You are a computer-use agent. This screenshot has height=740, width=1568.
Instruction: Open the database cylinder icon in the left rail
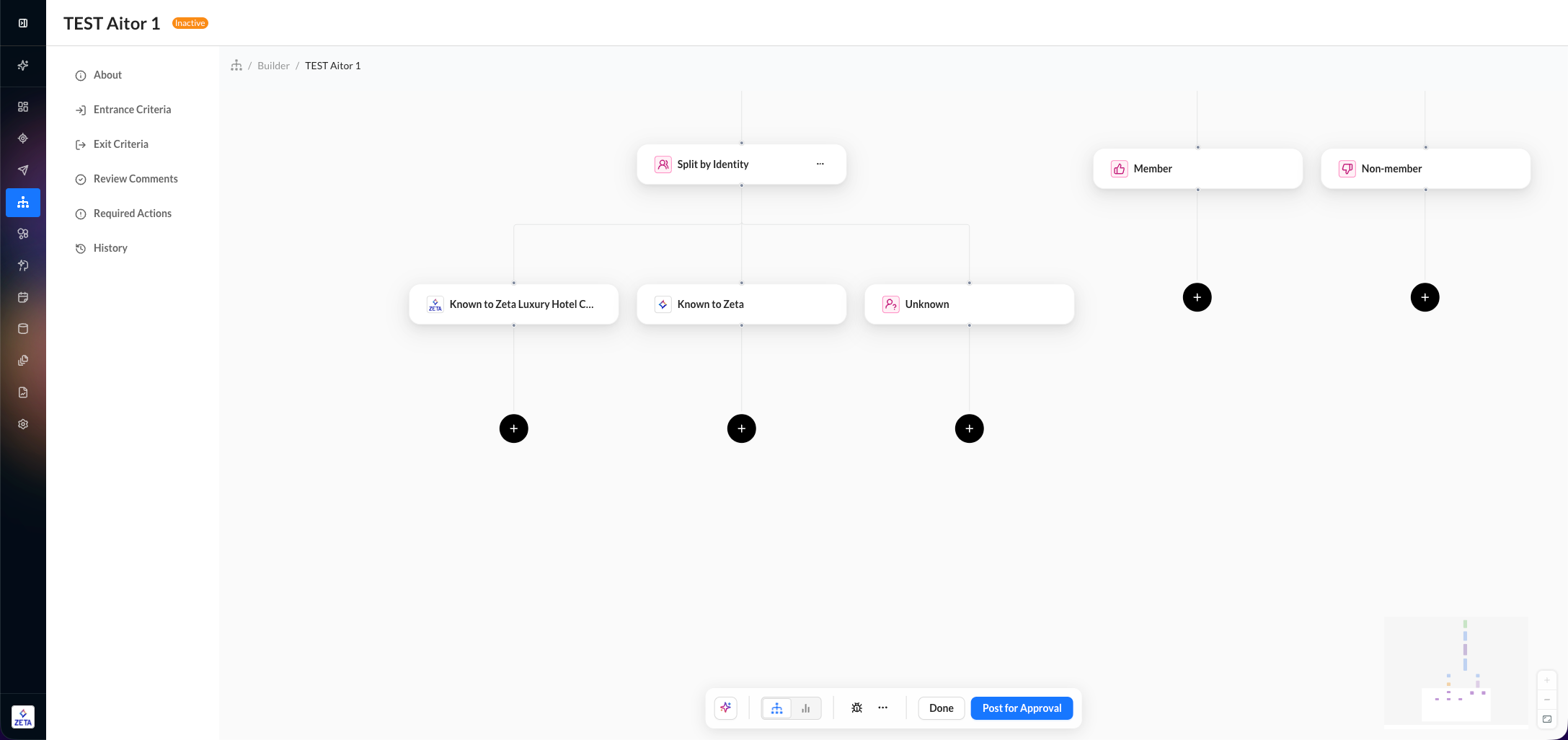(x=23, y=329)
